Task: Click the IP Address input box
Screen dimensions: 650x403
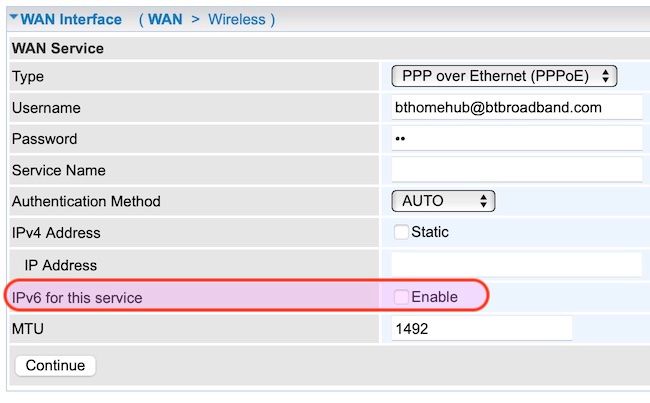Action: pos(516,264)
